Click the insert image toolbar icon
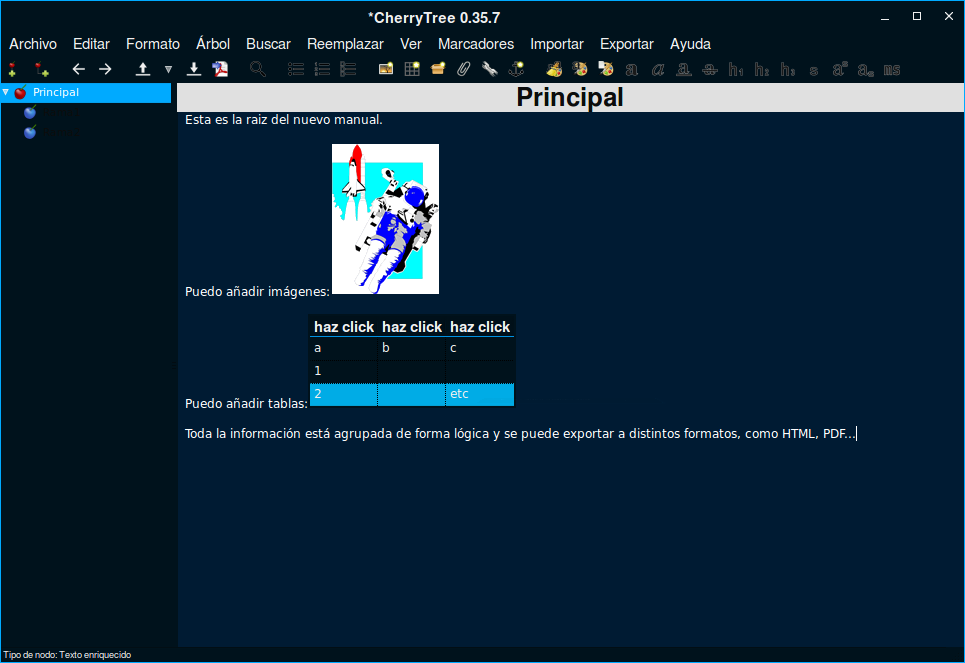The image size is (965, 663). pyautogui.click(x=386, y=70)
